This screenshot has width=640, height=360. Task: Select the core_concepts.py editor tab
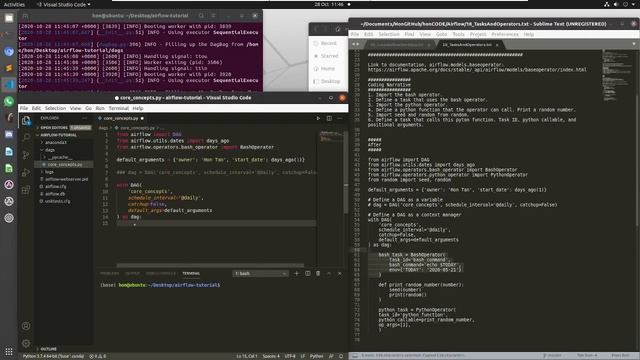click(x=120, y=118)
